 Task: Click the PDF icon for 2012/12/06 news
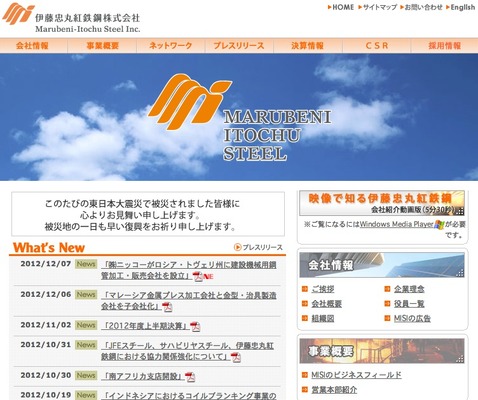[167, 307]
